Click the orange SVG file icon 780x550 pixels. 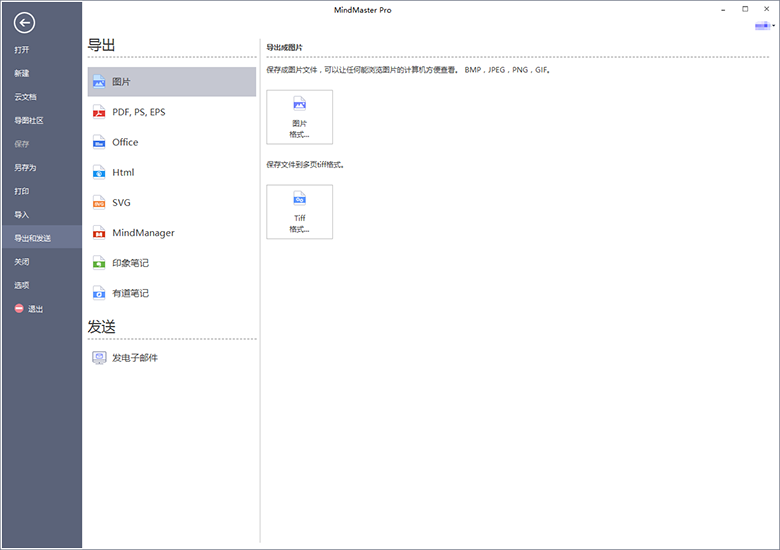pyautogui.click(x=99, y=202)
